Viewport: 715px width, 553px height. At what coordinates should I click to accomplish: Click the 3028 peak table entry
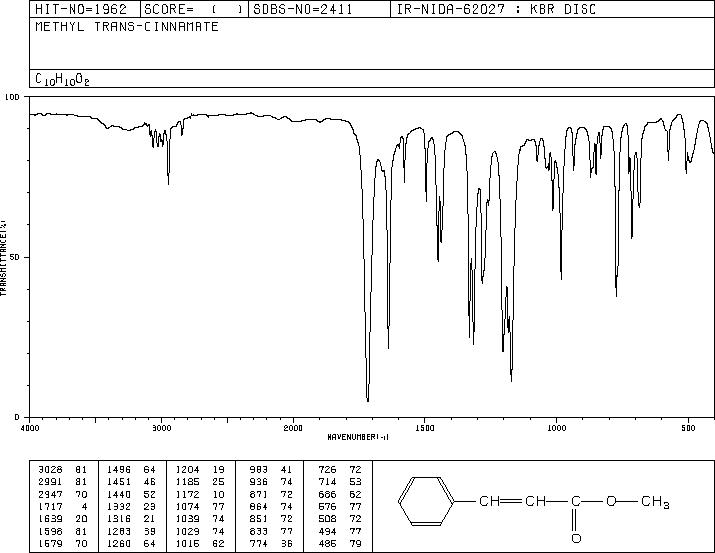click(x=62, y=470)
